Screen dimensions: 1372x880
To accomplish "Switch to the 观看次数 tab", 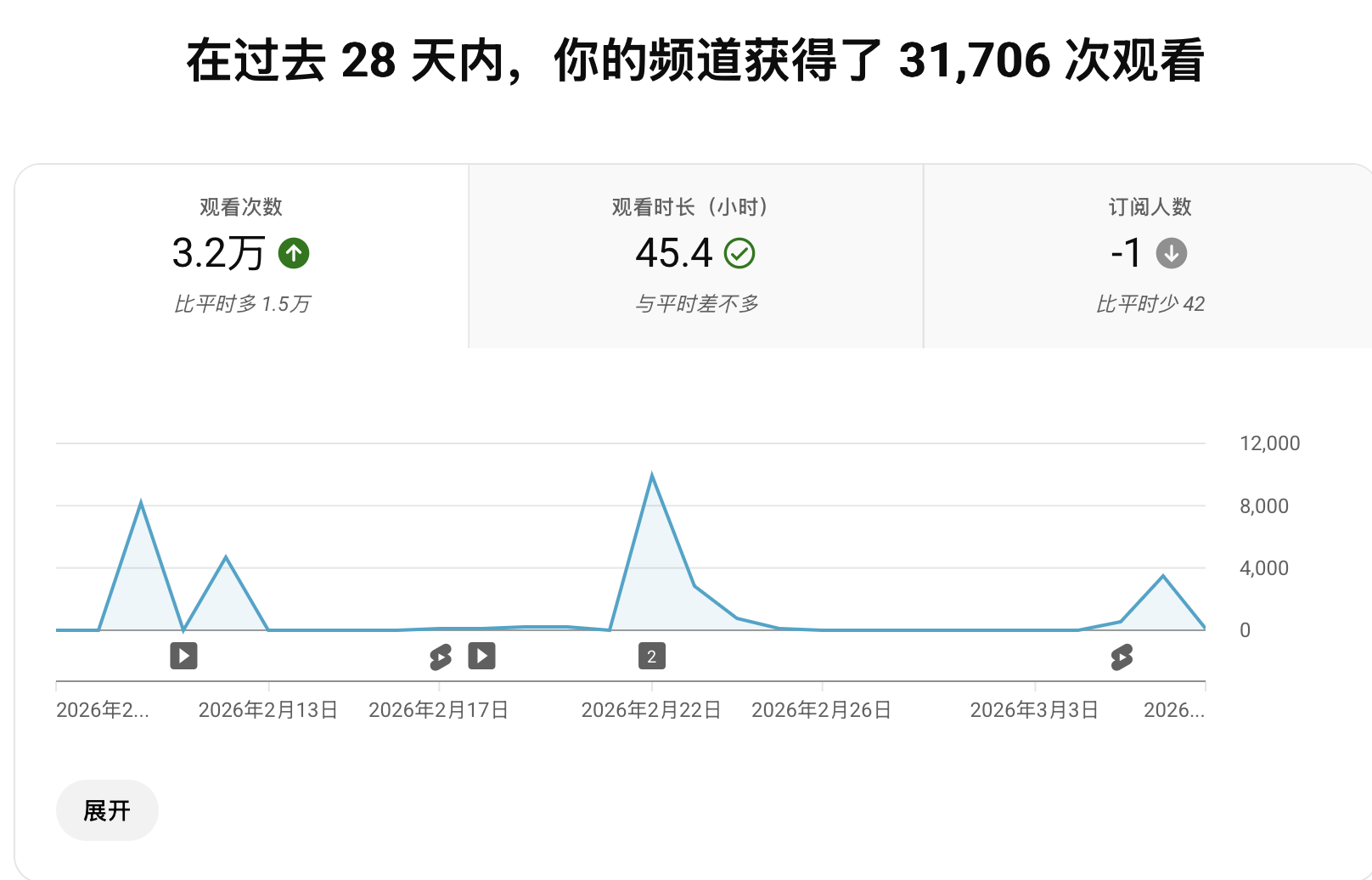I will 241,256.
